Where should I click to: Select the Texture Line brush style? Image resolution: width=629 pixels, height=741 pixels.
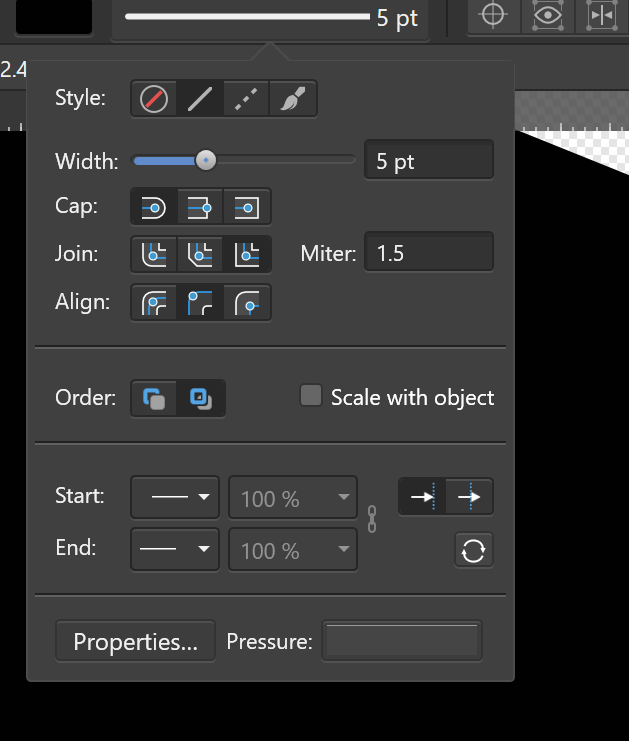pyautogui.click(x=293, y=99)
